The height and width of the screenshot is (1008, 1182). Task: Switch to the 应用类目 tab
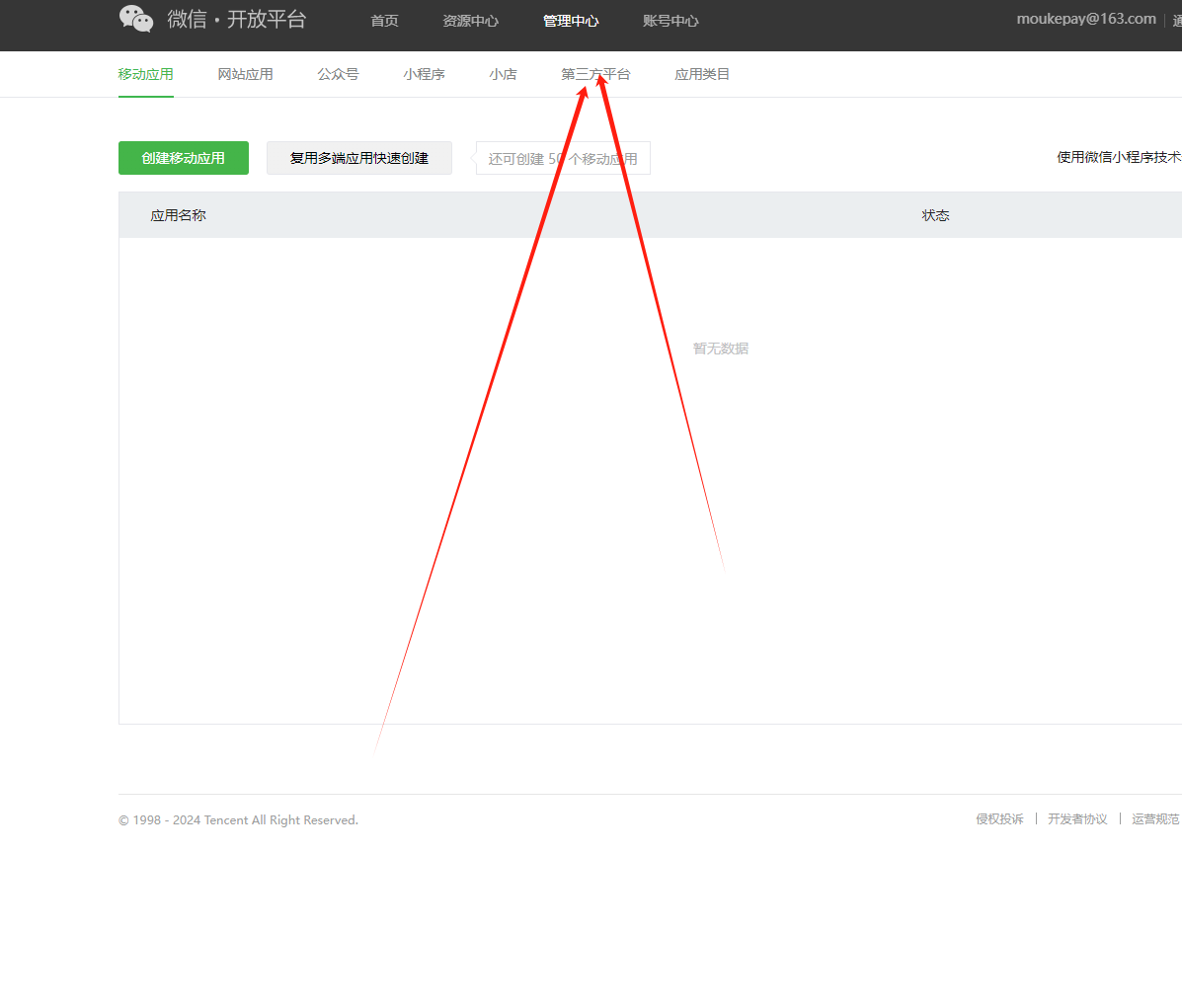click(702, 74)
